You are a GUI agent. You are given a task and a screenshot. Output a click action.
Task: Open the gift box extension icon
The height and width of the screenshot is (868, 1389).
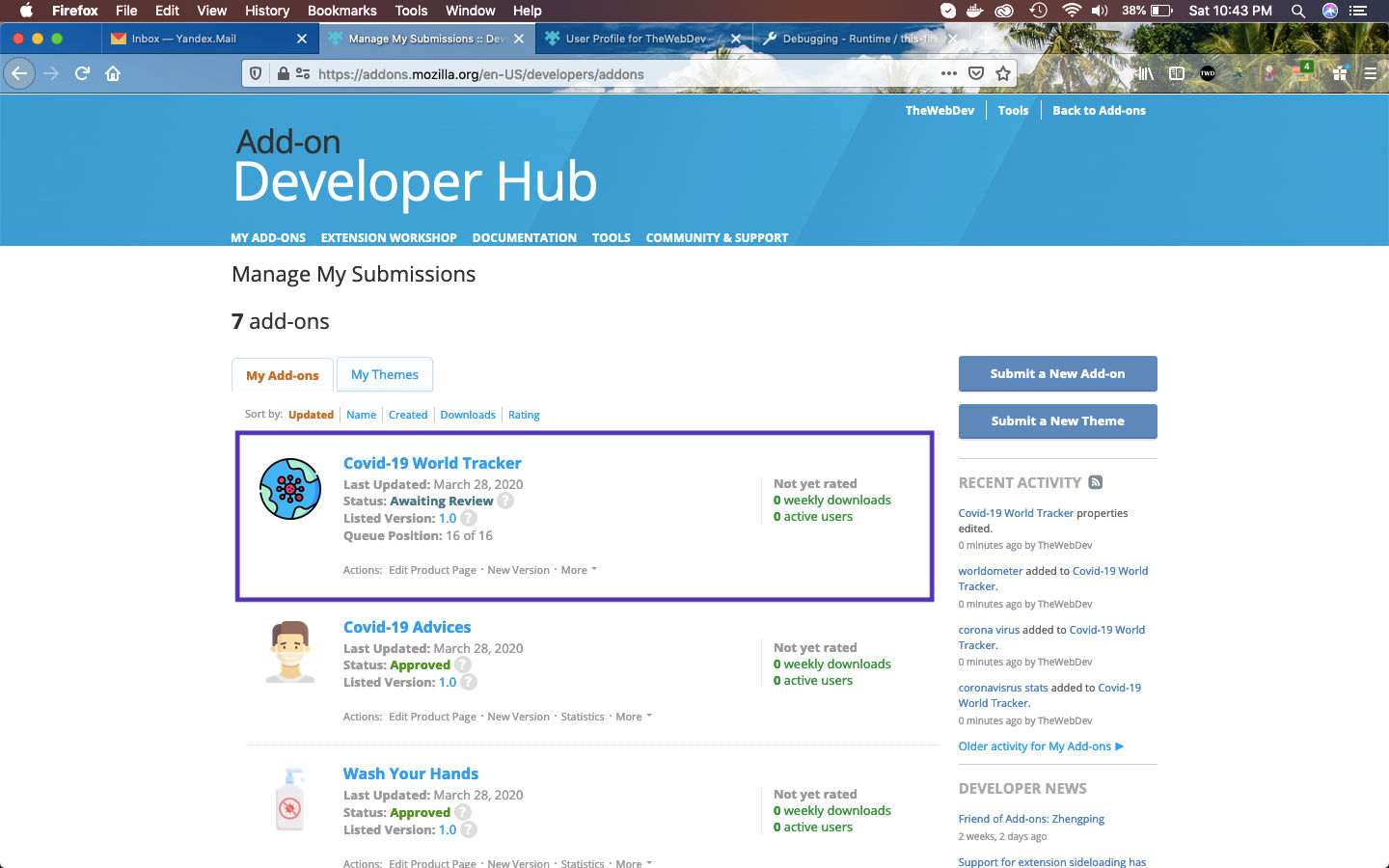click(1340, 73)
